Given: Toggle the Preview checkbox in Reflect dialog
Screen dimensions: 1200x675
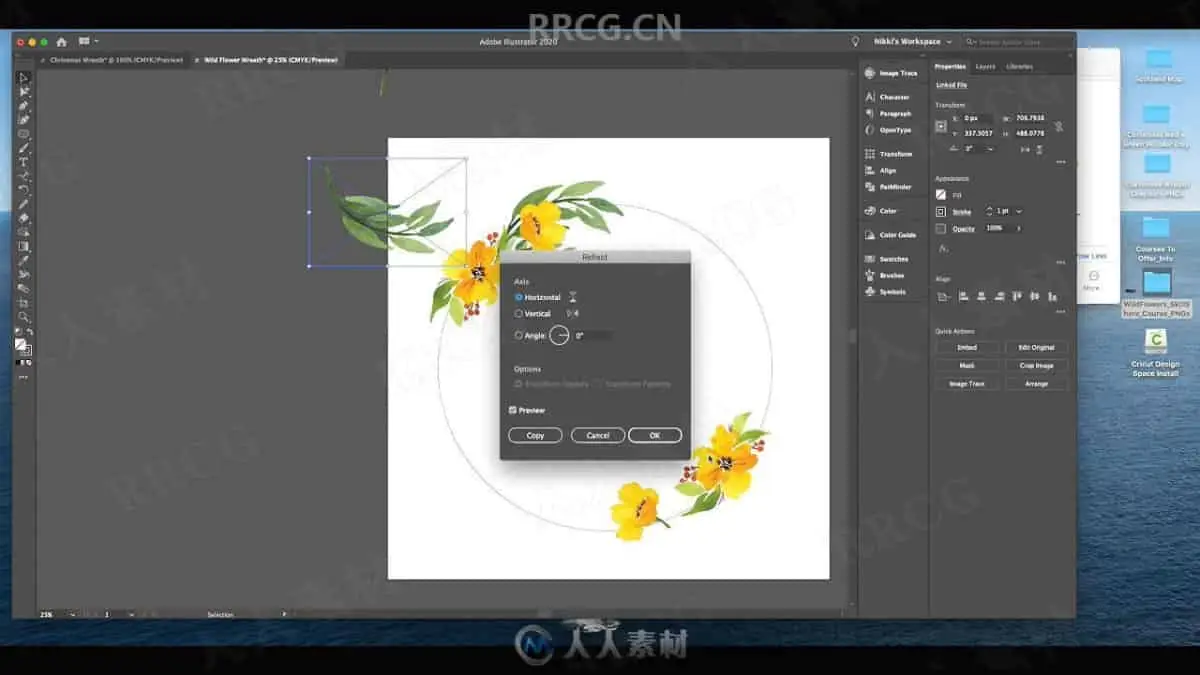Looking at the screenshot, I should click(513, 410).
